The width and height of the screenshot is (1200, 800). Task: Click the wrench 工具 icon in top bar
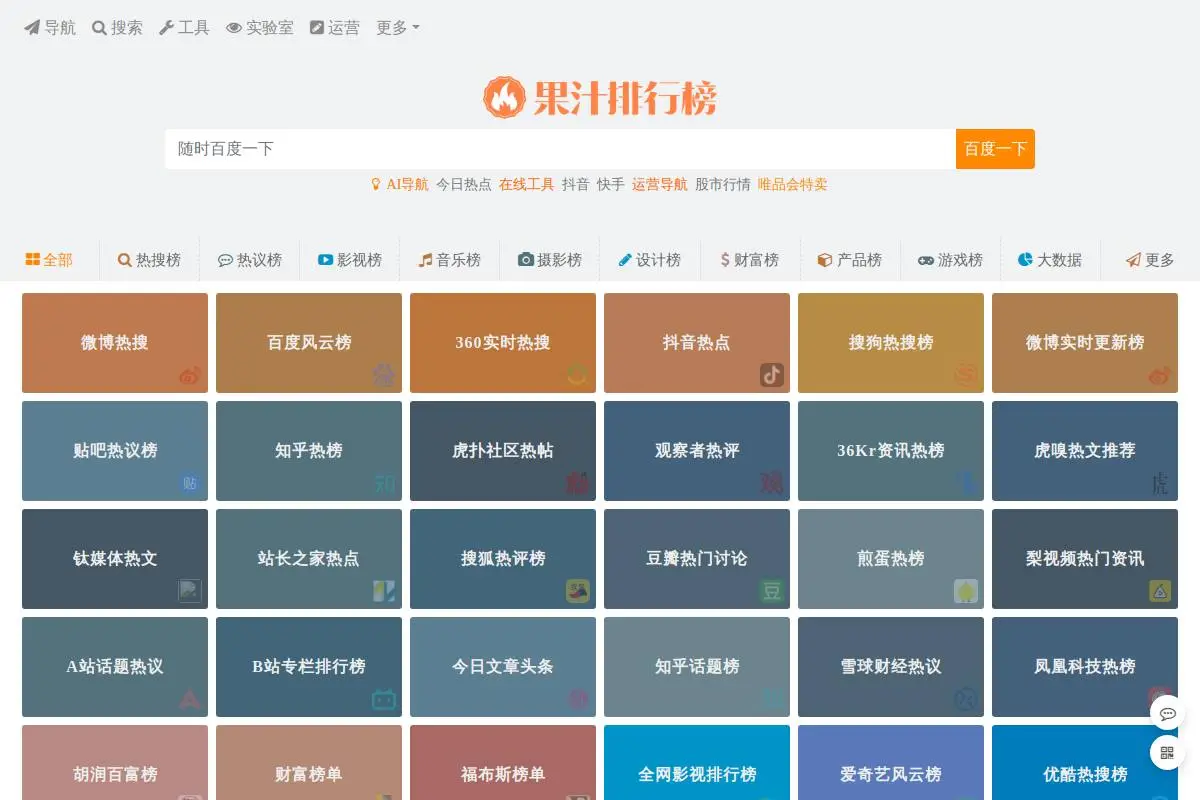point(167,28)
